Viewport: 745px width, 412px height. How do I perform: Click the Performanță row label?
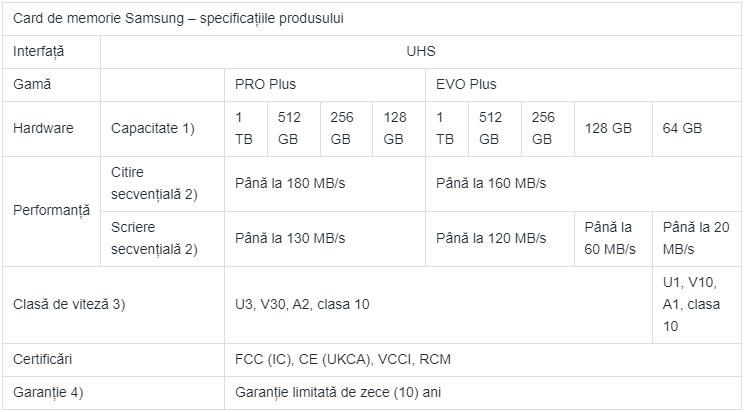point(51,211)
